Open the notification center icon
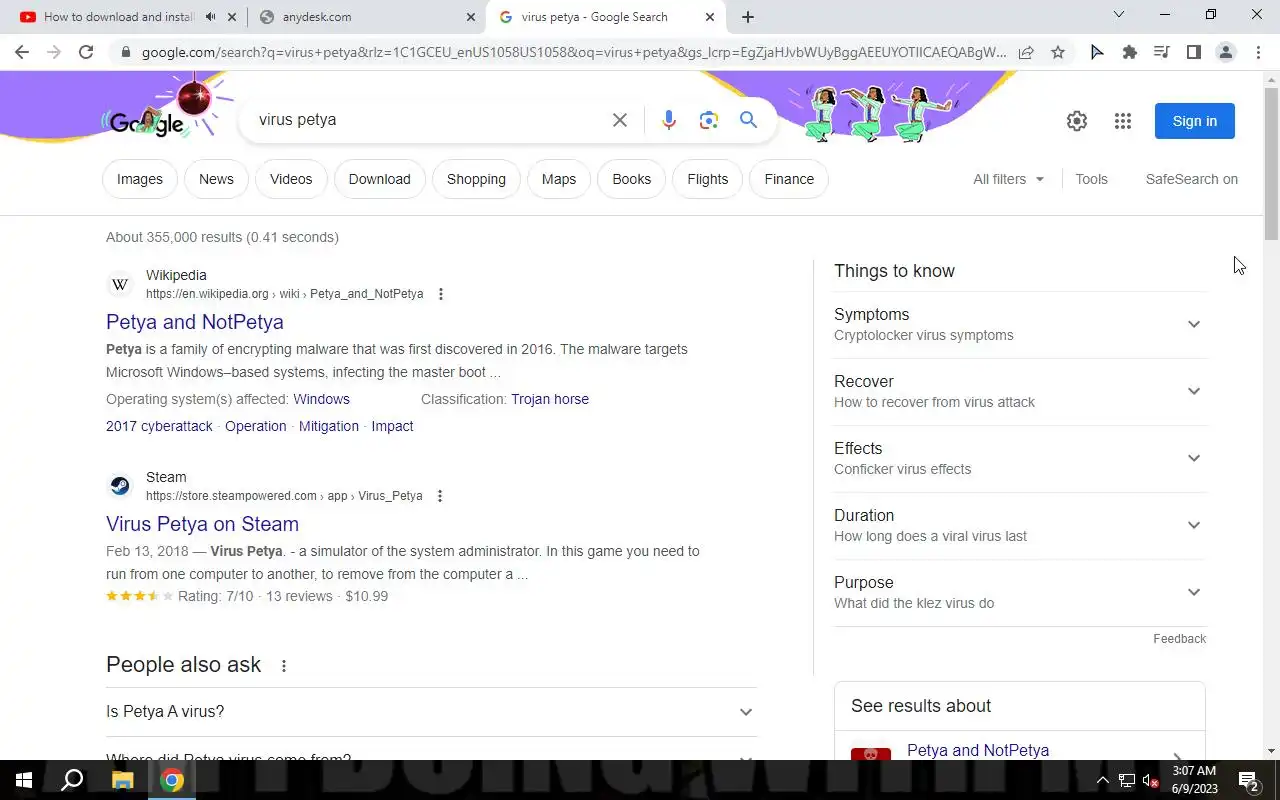The height and width of the screenshot is (800, 1280). (1248, 780)
